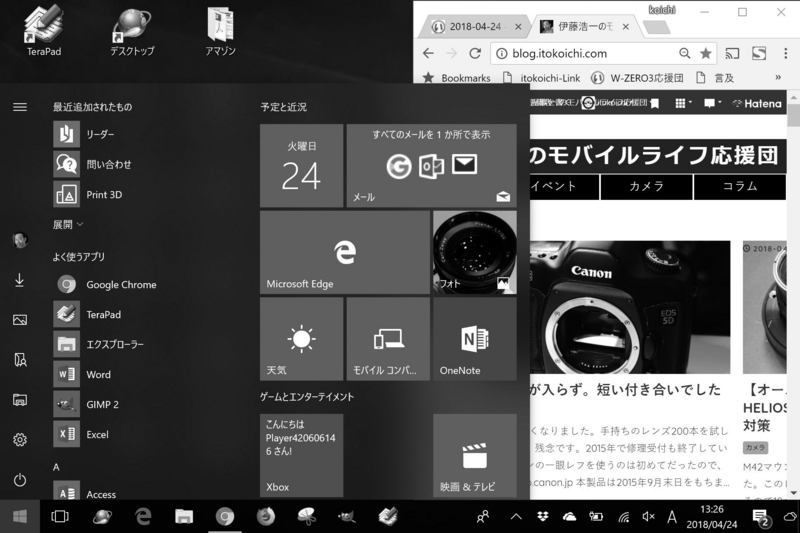Select the コラム blog menu item
This screenshot has height=533, width=800.
740,186
